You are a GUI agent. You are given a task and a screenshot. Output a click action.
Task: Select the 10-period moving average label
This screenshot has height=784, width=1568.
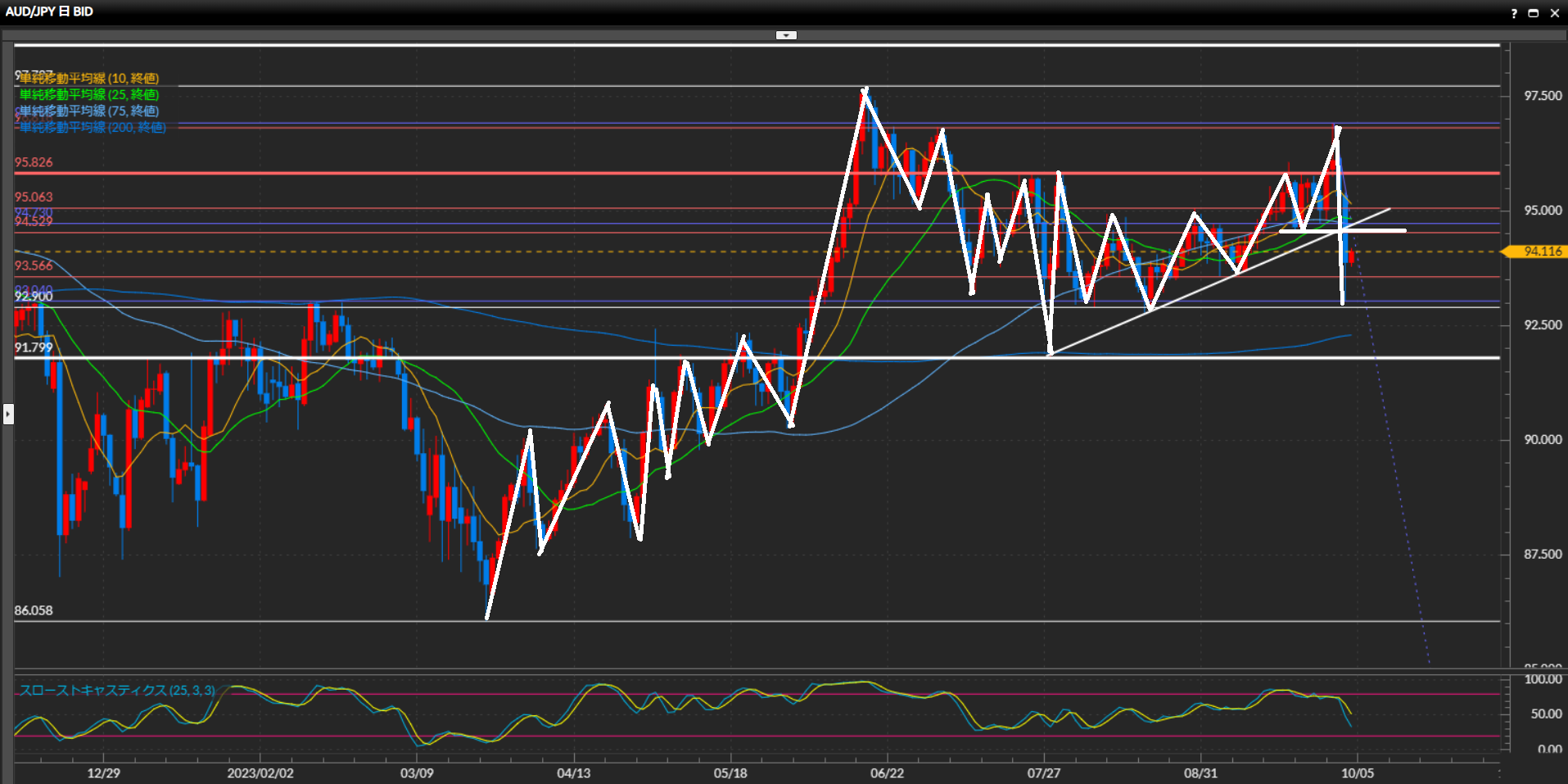click(x=89, y=79)
